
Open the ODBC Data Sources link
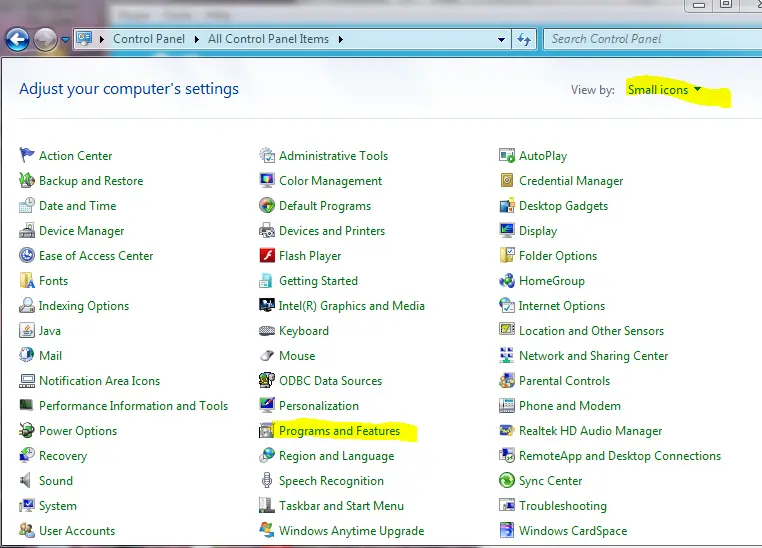(x=330, y=380)
